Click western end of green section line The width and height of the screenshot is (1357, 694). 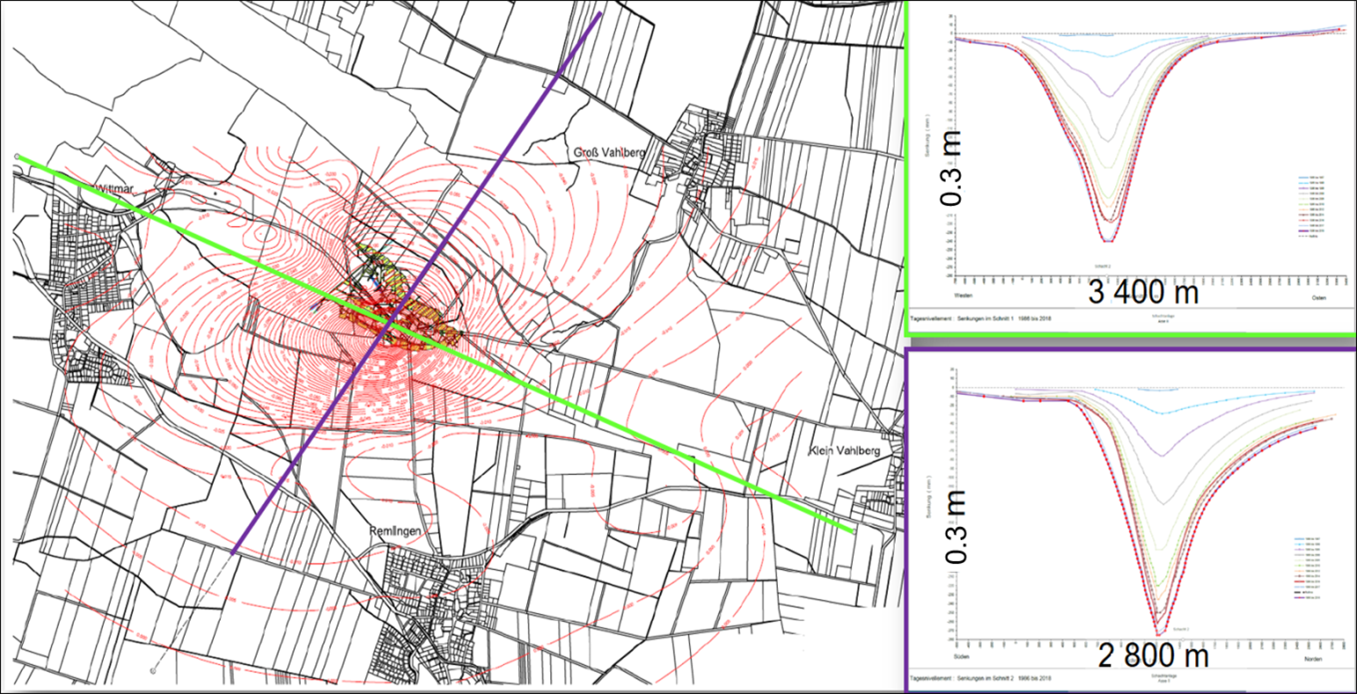pos(18,157)
